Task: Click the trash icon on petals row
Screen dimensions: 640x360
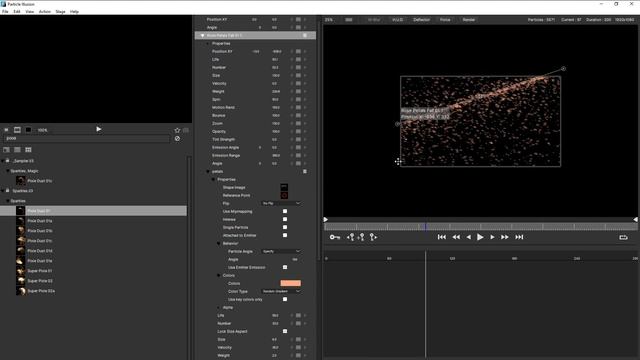Action: click(x=304, y=171)
